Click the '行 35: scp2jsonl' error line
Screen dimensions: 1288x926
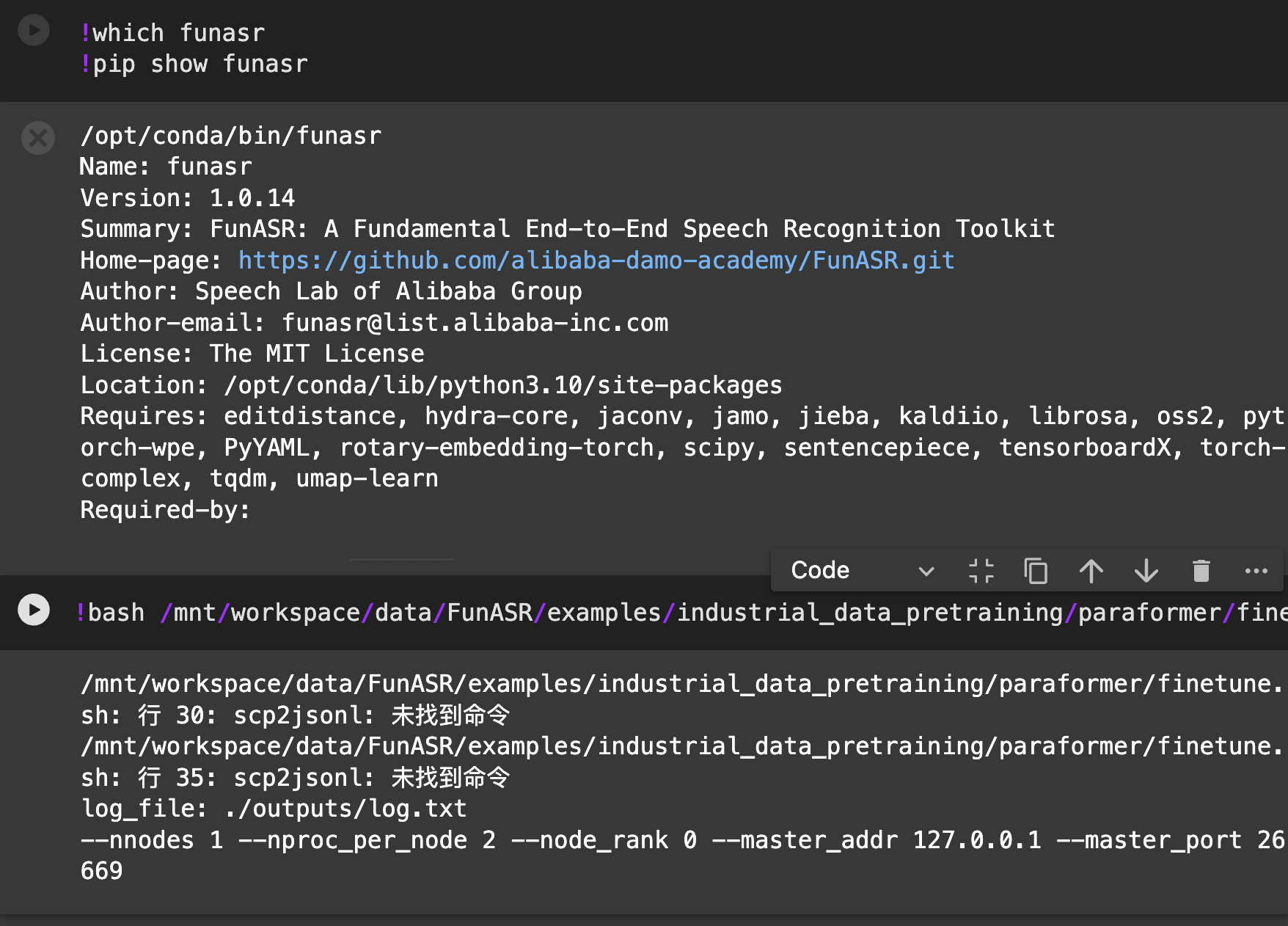[x=295, y=778]
